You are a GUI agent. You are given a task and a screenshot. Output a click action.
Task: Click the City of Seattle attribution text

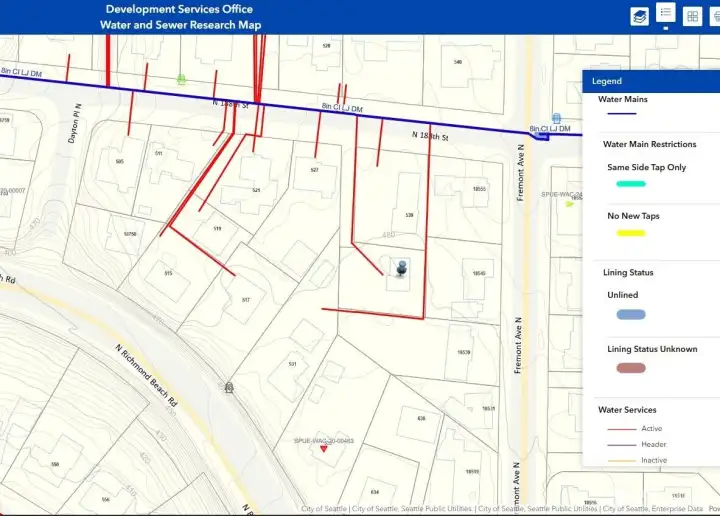tap(326, 509)
